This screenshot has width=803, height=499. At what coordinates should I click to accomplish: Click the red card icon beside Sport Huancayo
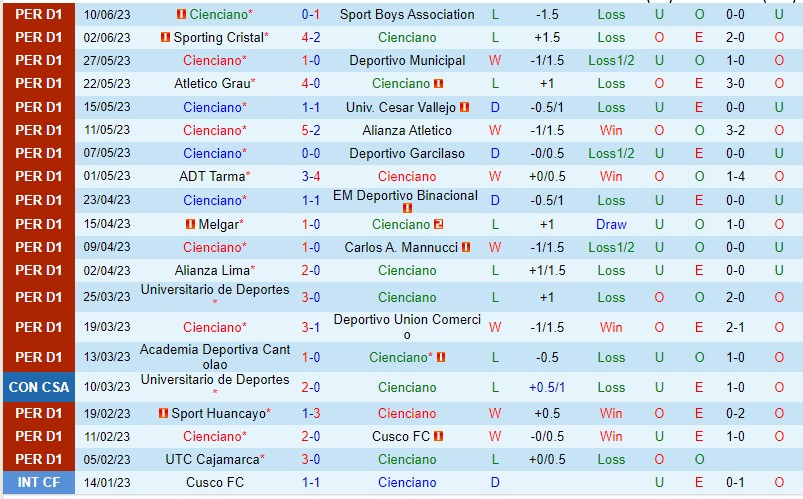coord(164,413)
